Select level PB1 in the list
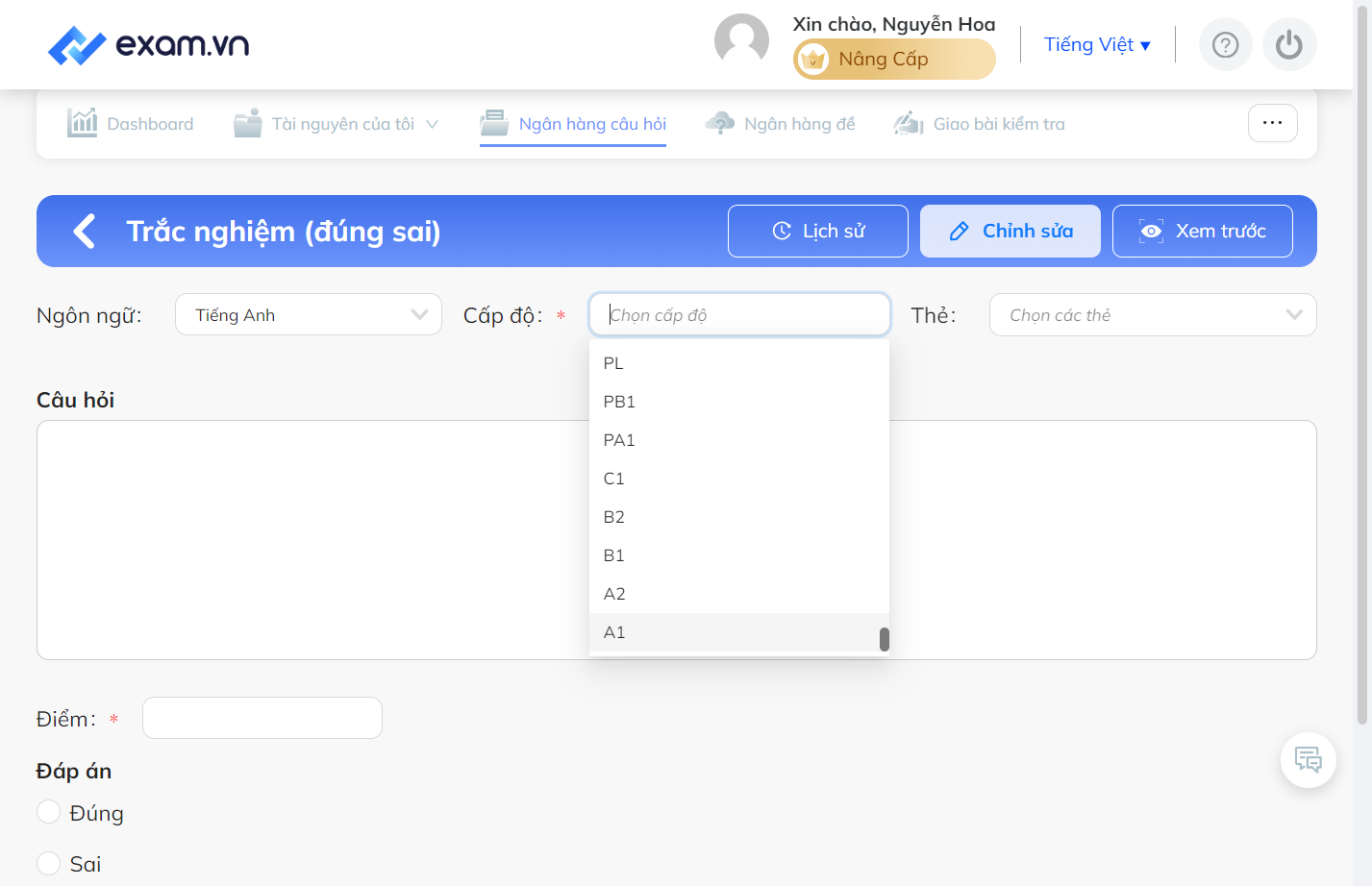 tap(738, 402)
